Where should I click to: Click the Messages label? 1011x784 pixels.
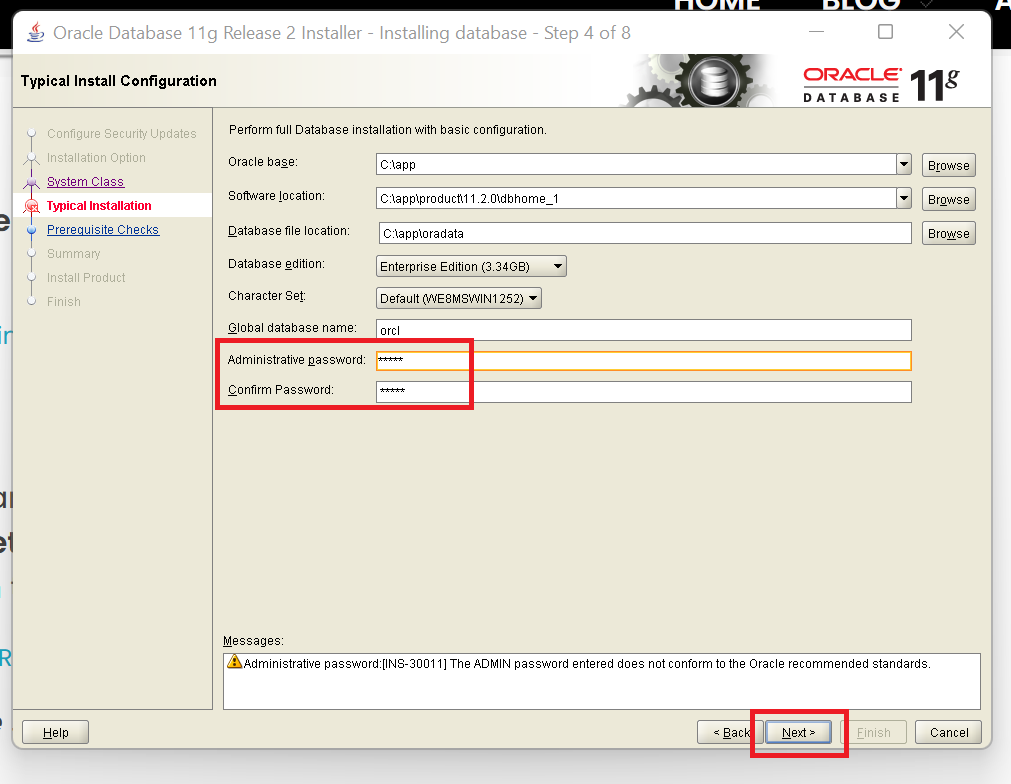click(253, 641)
